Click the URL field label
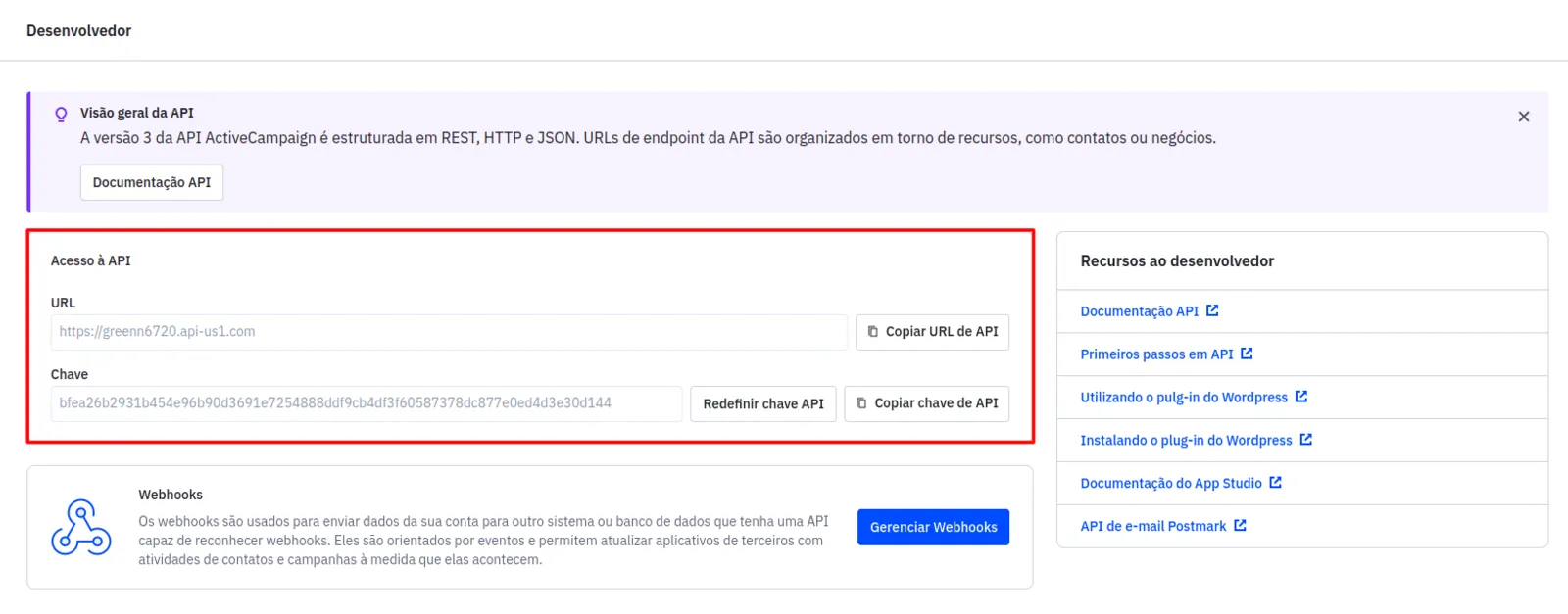 (63, 304)
